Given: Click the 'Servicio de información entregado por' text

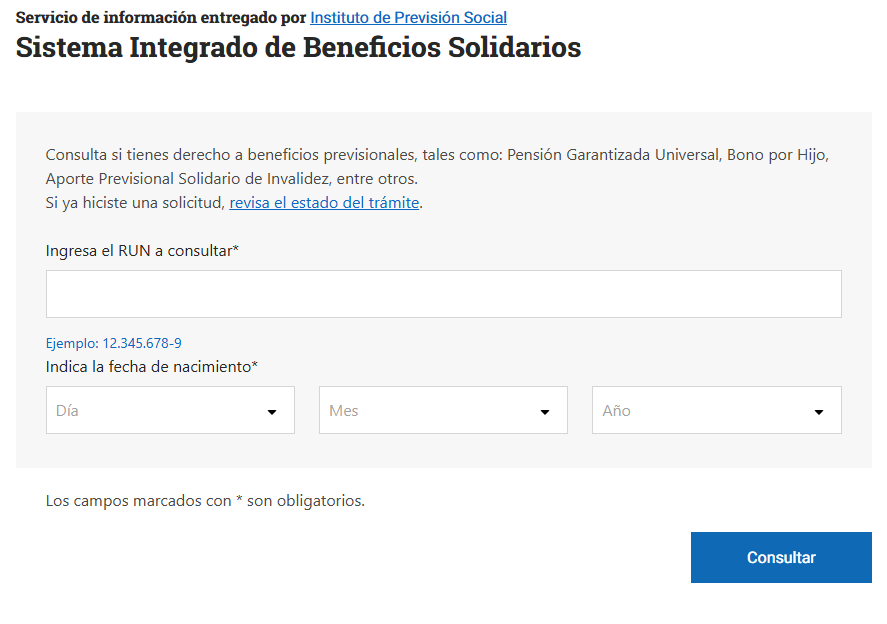Looking at the screenshot, I should (x=161, y=18).
